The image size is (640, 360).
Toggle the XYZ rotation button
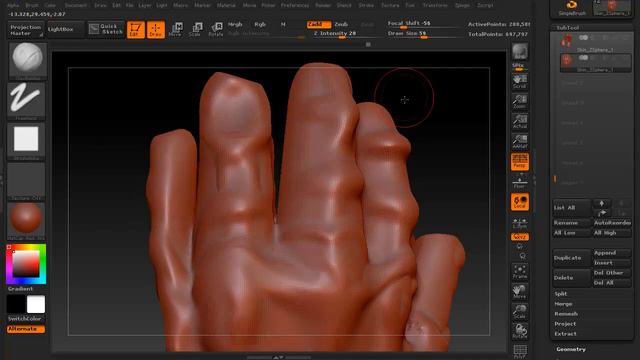point(520,237)
